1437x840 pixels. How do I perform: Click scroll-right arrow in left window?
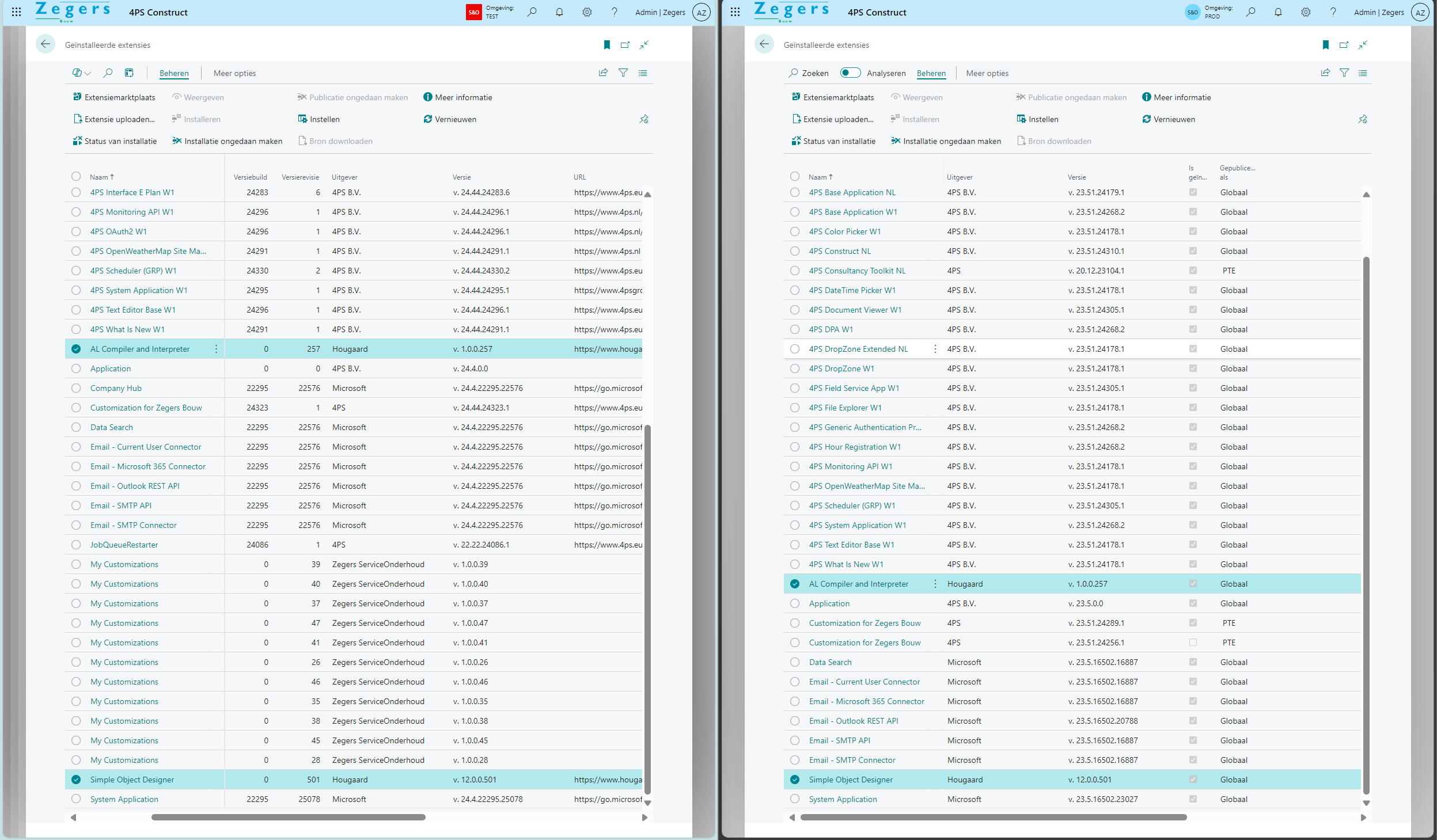(644, 818)
